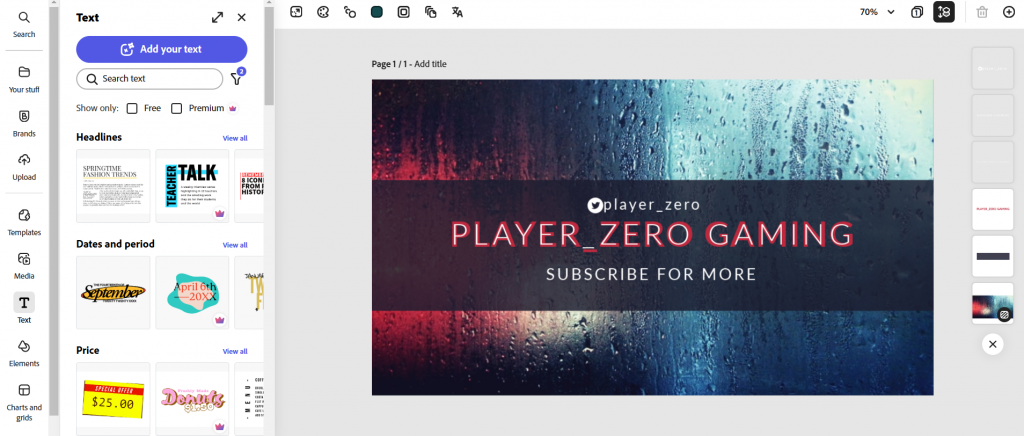Open the Media panel
Screen dimensions: 1024x436
click(x=24, y=266)
